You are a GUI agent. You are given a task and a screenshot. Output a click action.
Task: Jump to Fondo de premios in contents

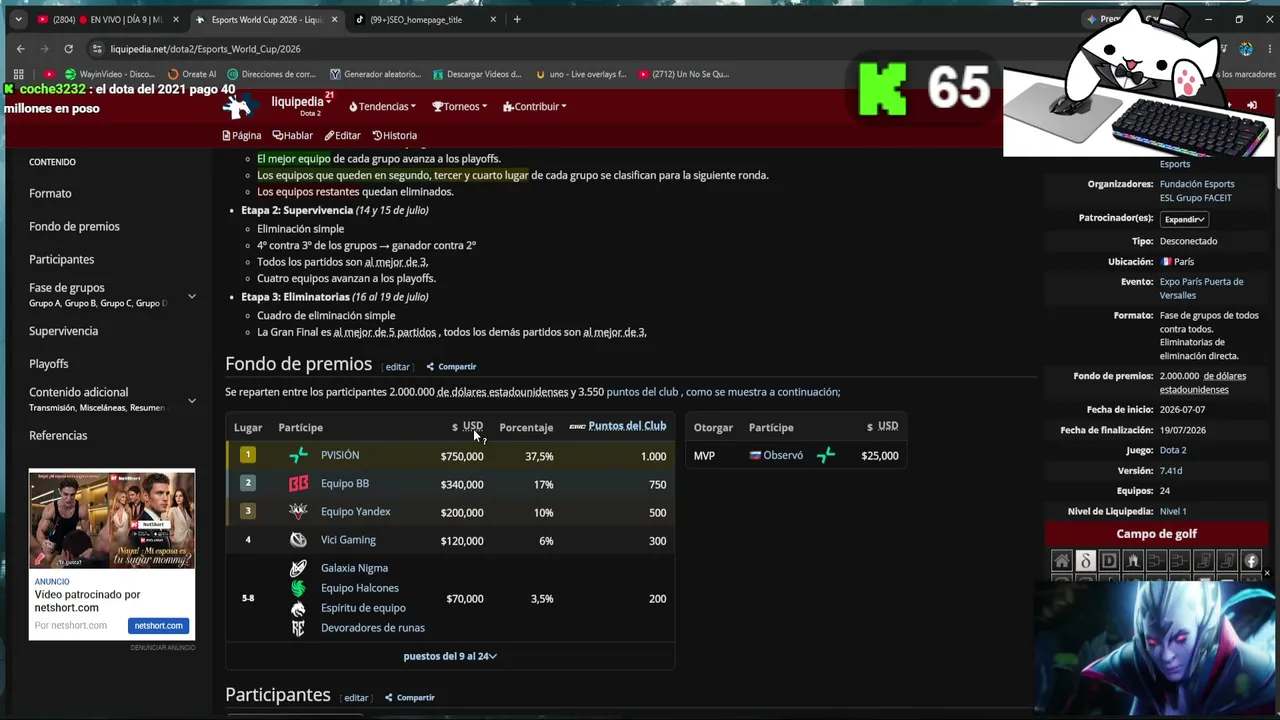[x=74, y=226]
